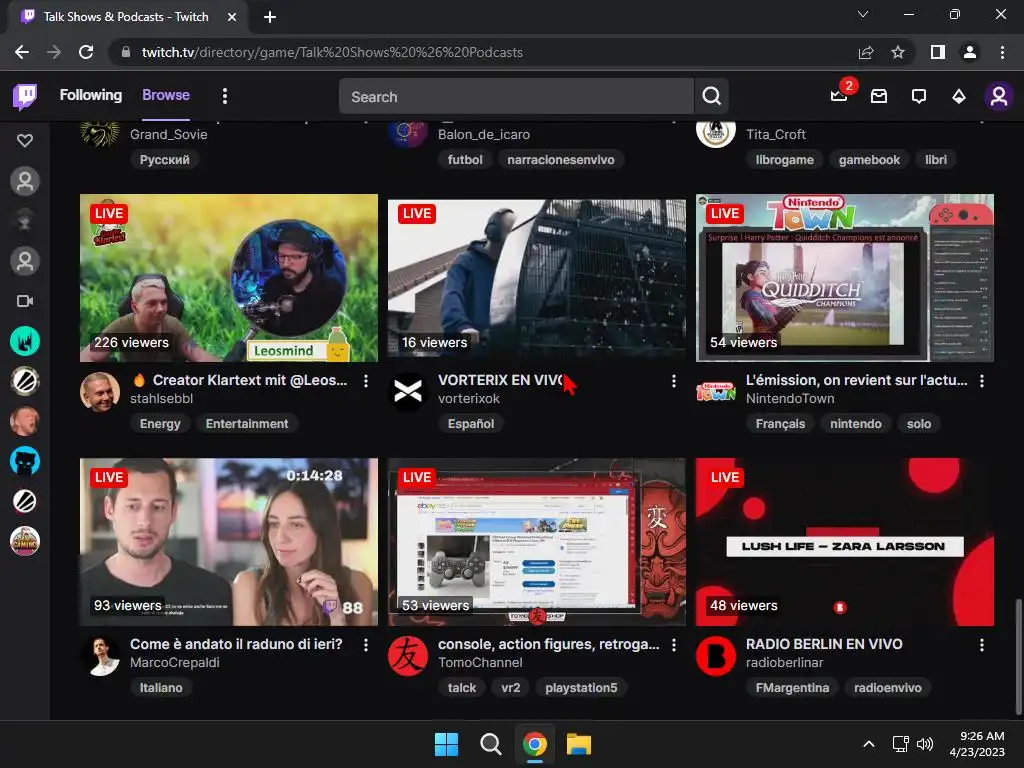Open VORTERIX EN VIVO stream title
Screen dimensions: 1024x768
pyautogui.click(x=502, y=380)
